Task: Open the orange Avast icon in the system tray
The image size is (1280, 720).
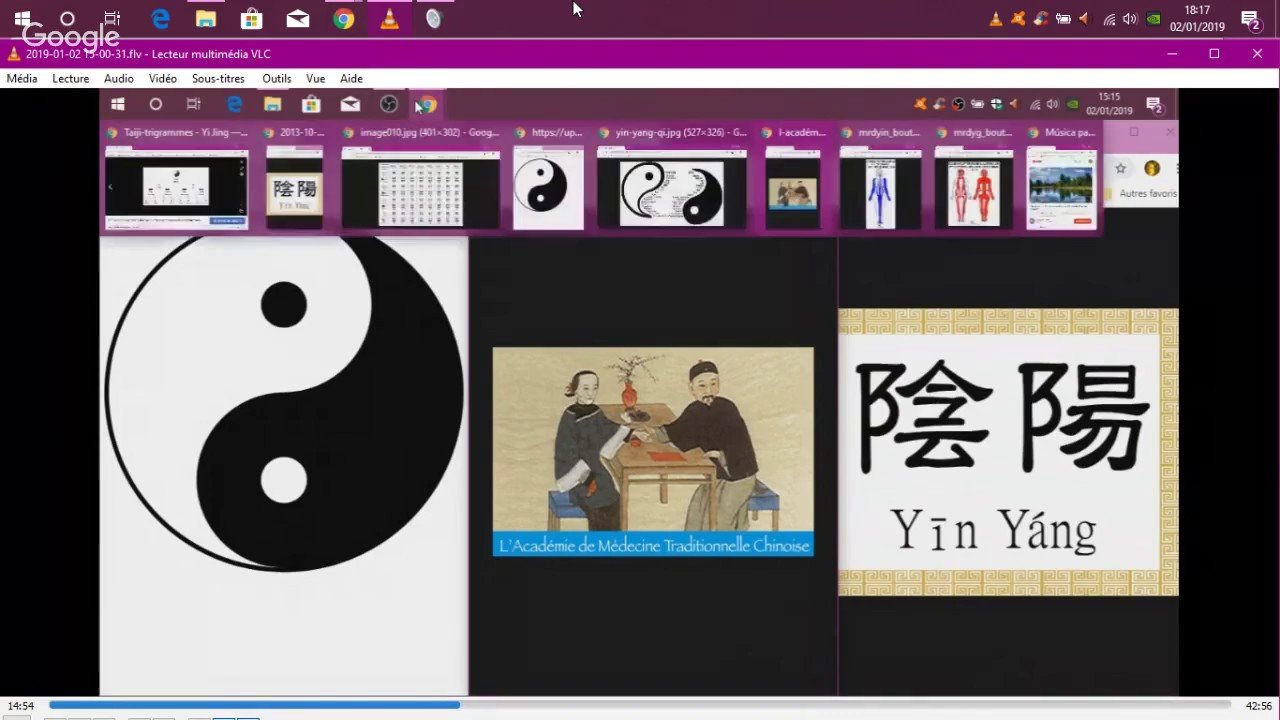Action: (1019, 19)
